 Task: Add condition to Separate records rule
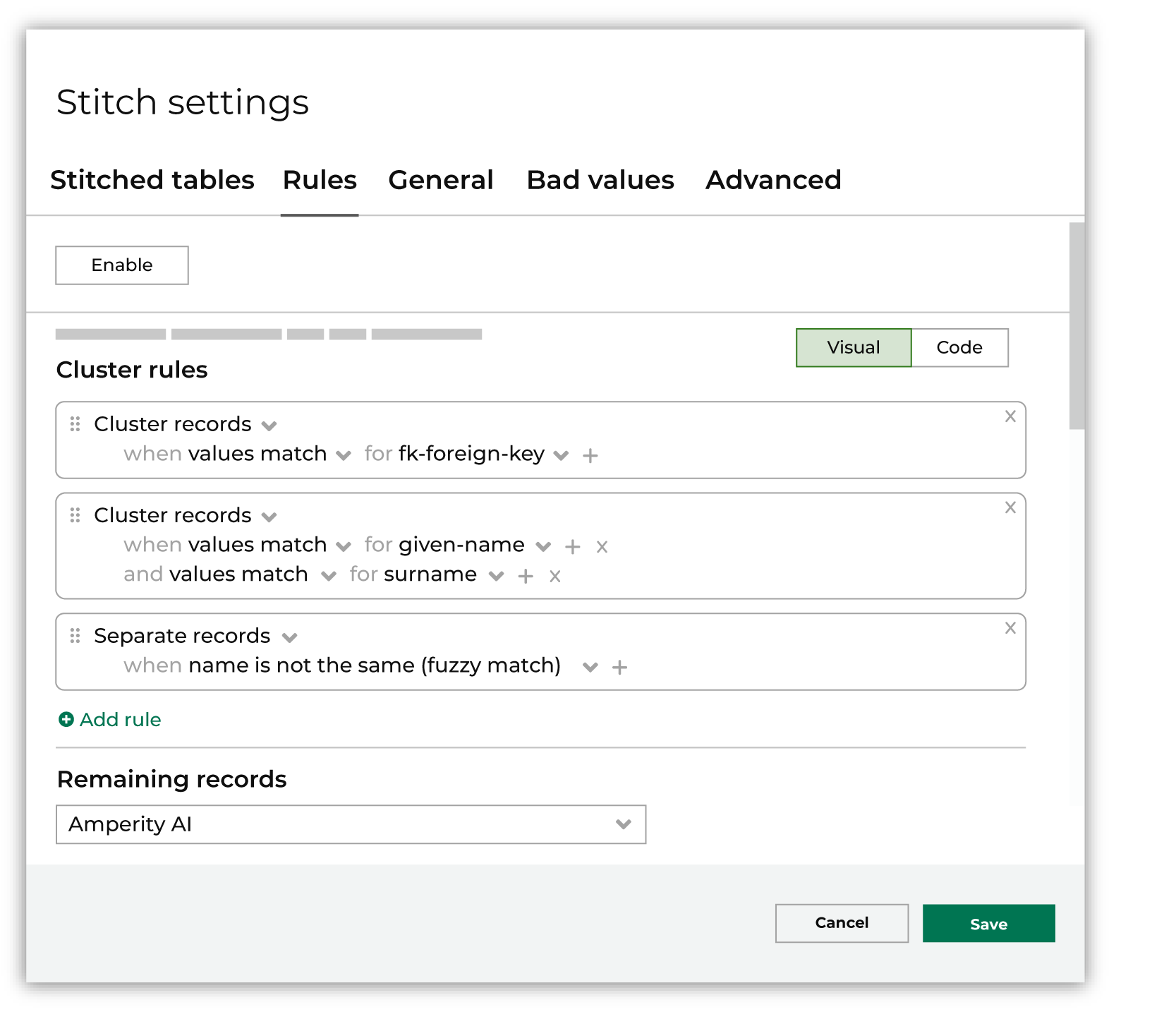(619, 668)
